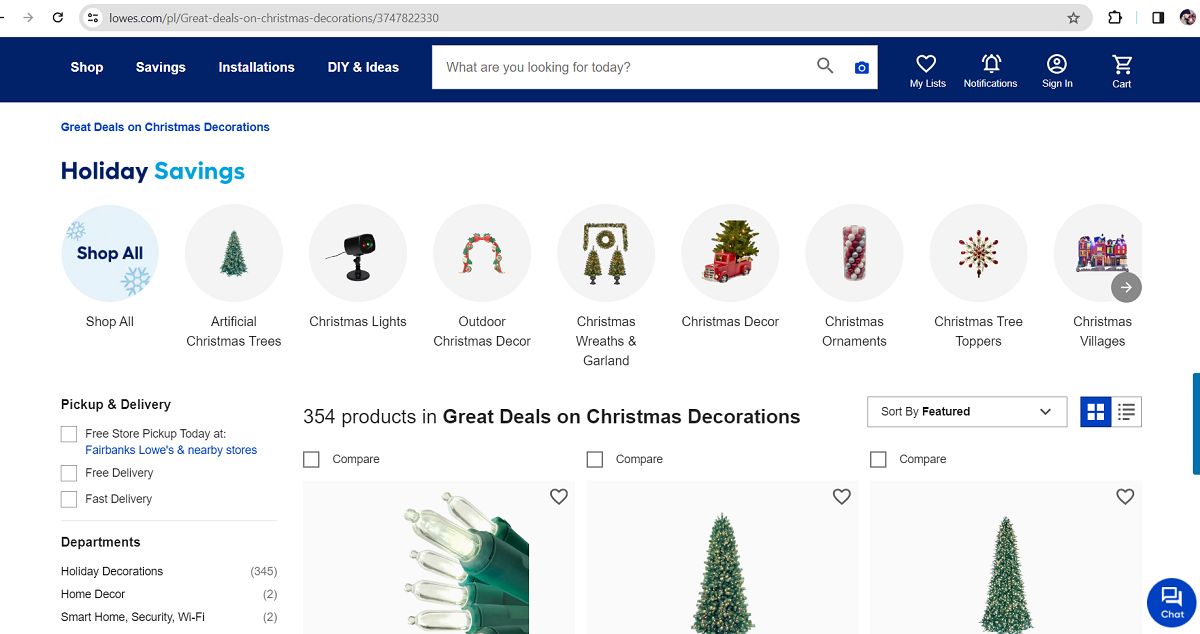Click the carousel's next arrow

(x=1126, y=287)
